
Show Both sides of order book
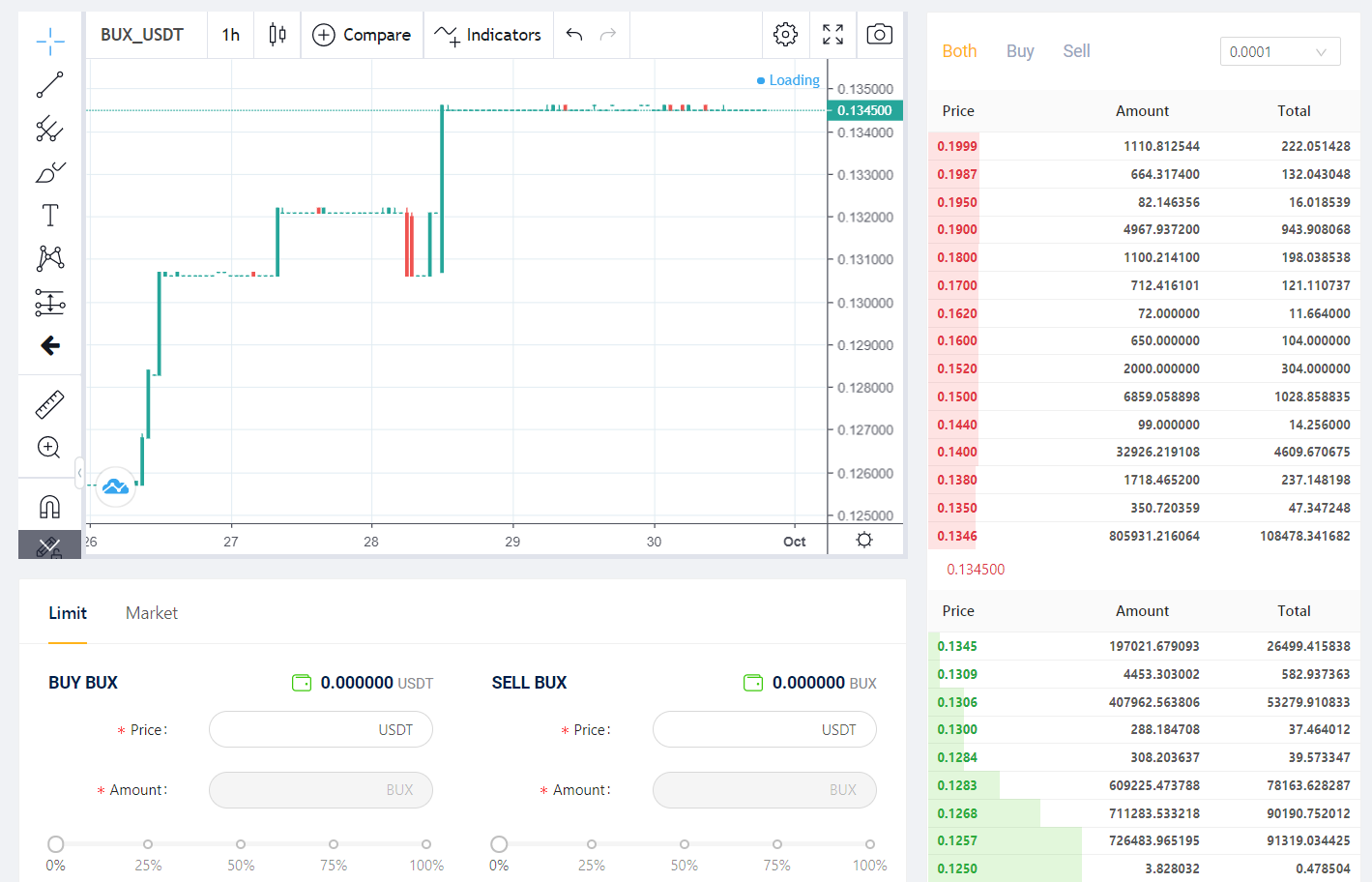coord(959,51)
